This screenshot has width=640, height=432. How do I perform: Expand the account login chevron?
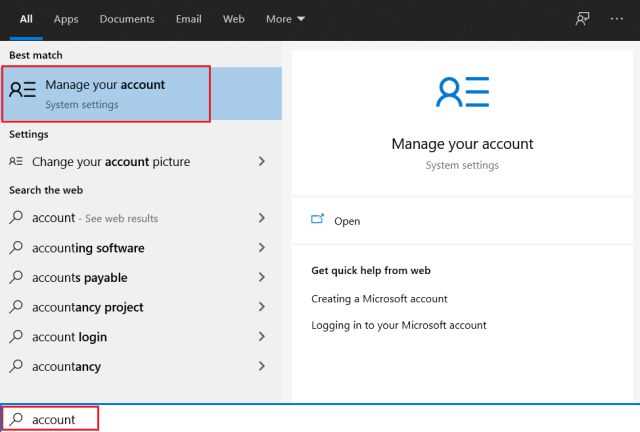(261, 336)
